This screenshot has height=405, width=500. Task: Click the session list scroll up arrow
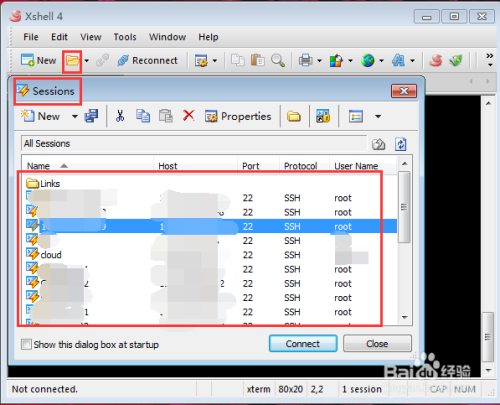(x=404, y=163)
